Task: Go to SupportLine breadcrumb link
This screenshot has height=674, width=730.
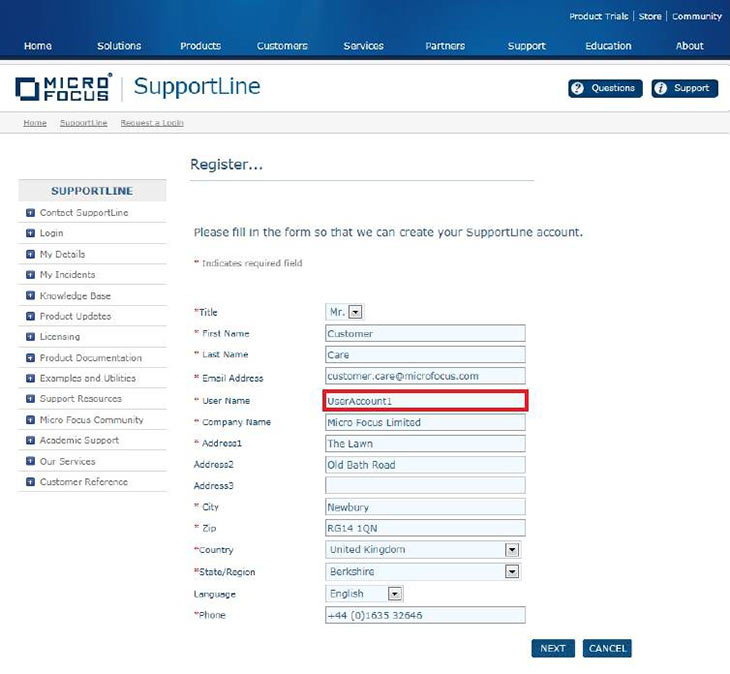Action: tap(83, 123)
